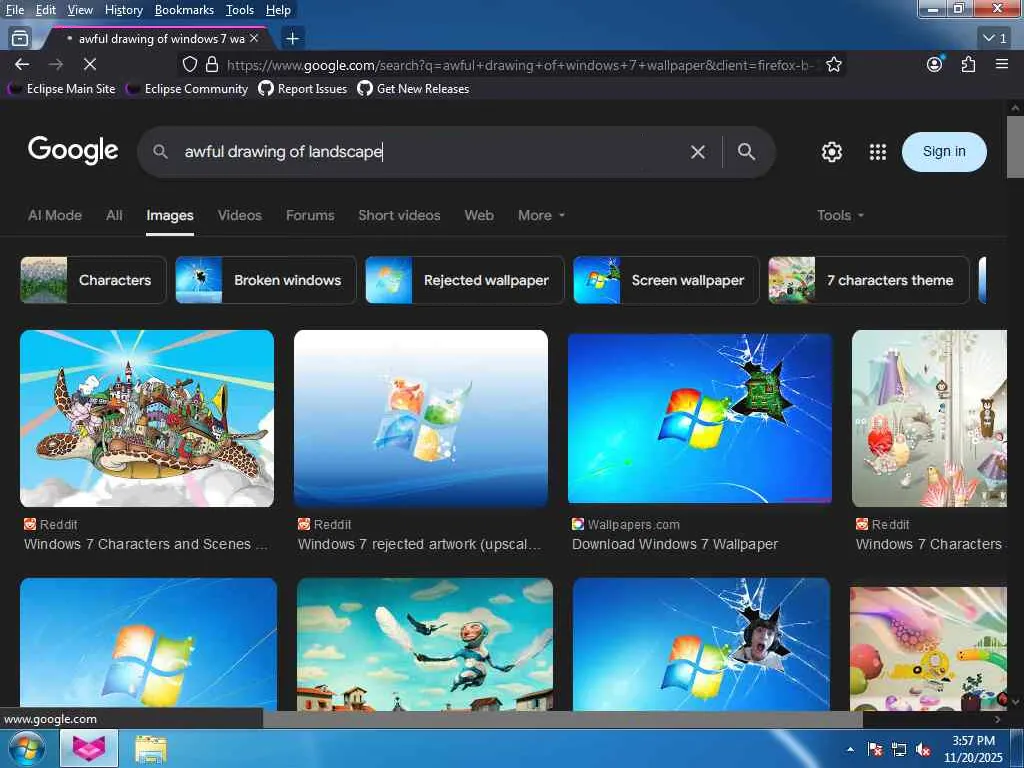Go back with the browser back arrow
1024x768 pixels.
coord(22,64)
